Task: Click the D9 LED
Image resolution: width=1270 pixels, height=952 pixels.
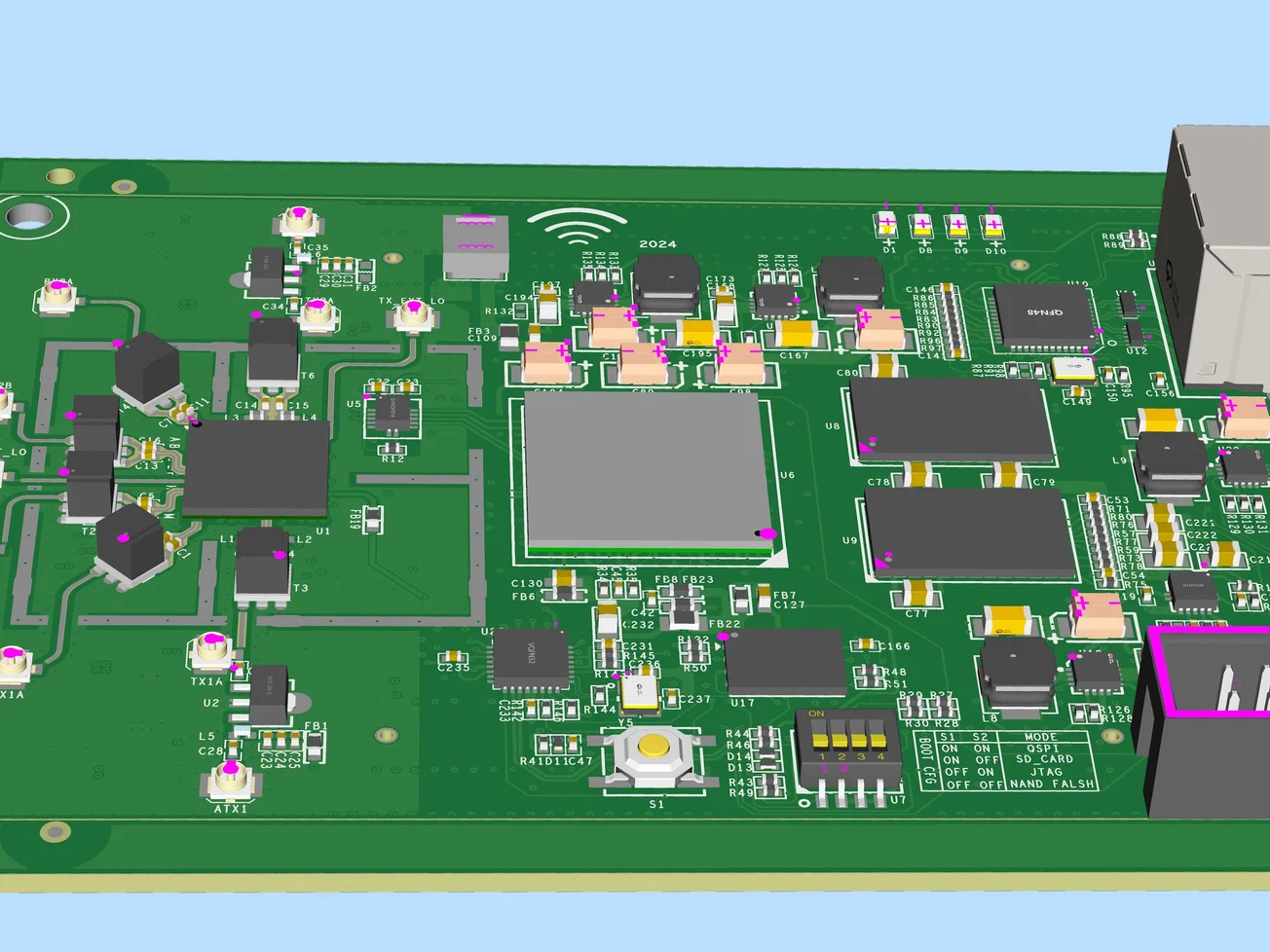Action: pyautogui.click(x=958, y=226)
